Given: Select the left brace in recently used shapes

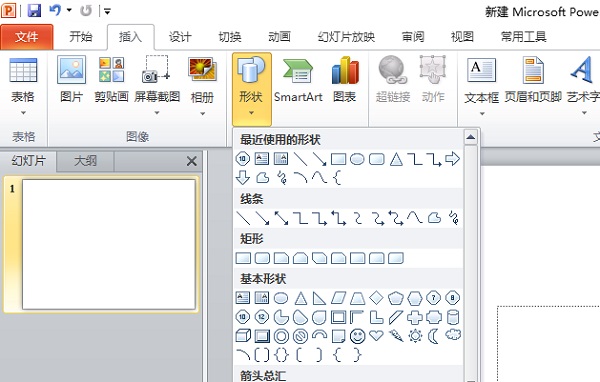Looking at the screenshot, I should point(337,178).
